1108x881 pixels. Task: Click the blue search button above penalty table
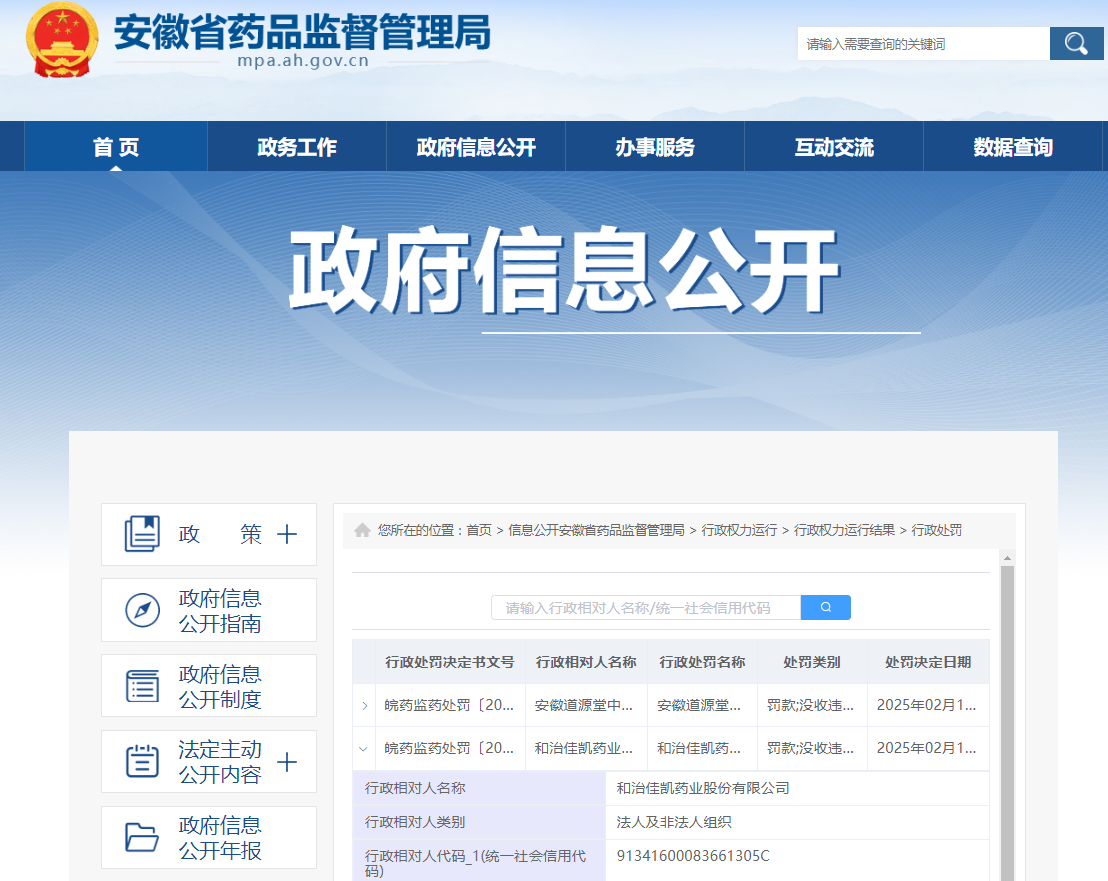point(825,607)
